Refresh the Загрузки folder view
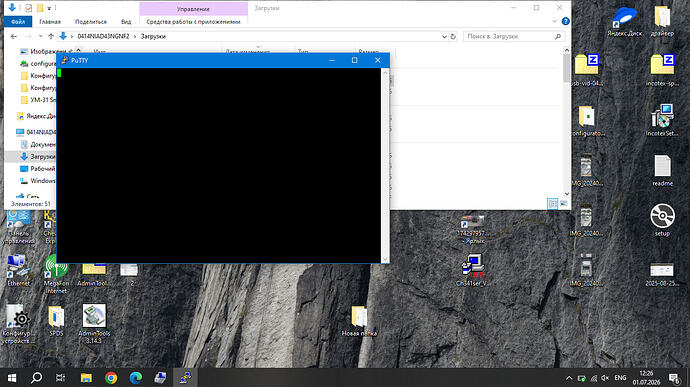This screenshot has width=690, height=387. click(453, 37)
